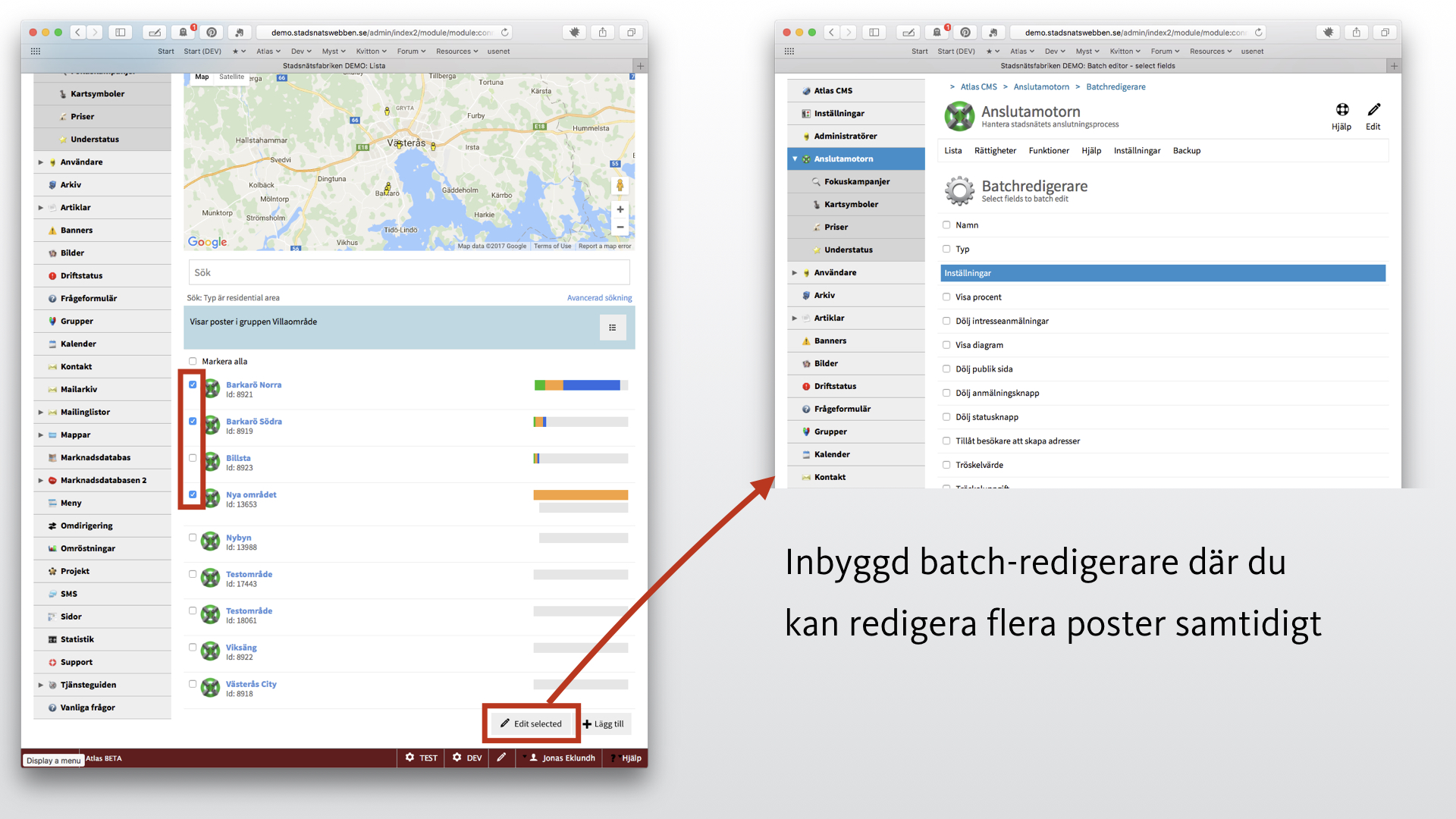1456x819 pixels.
Task: Click the pencil icon in bottom bar
Action: click(x=501, y=758)
